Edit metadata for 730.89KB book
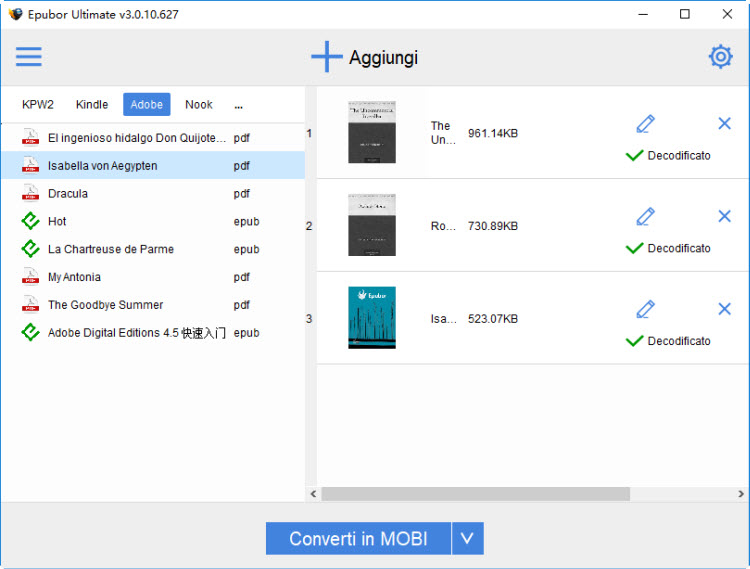 coord(645,217)
